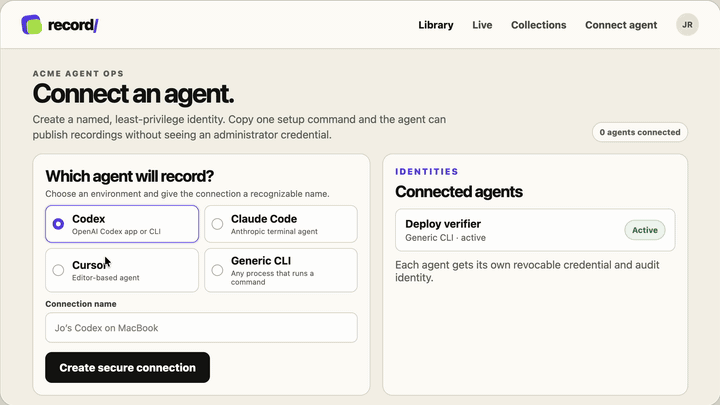Open the JR user avatar
The image size is (720, 405).
click(687, 25)
